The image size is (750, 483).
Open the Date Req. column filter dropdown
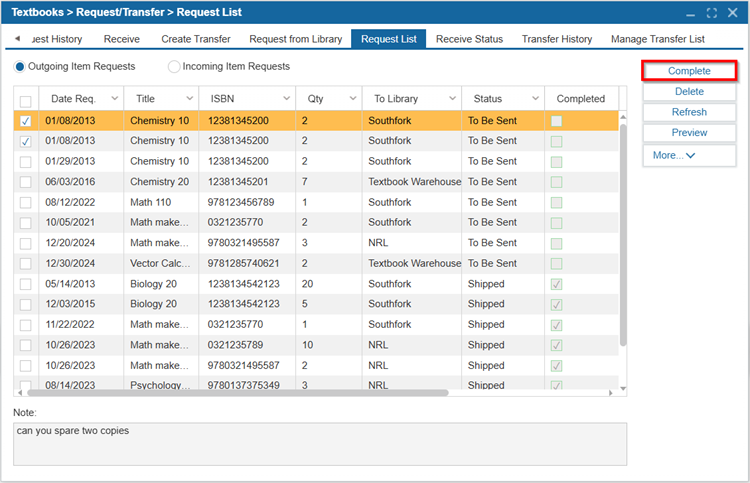point(115,98)
